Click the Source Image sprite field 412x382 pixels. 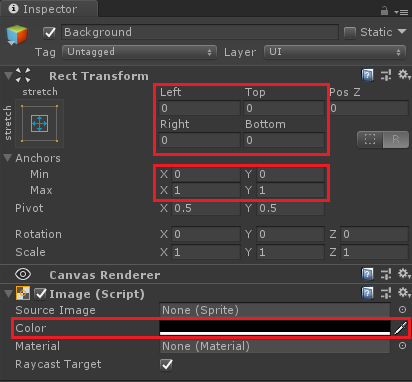(275, 310)
